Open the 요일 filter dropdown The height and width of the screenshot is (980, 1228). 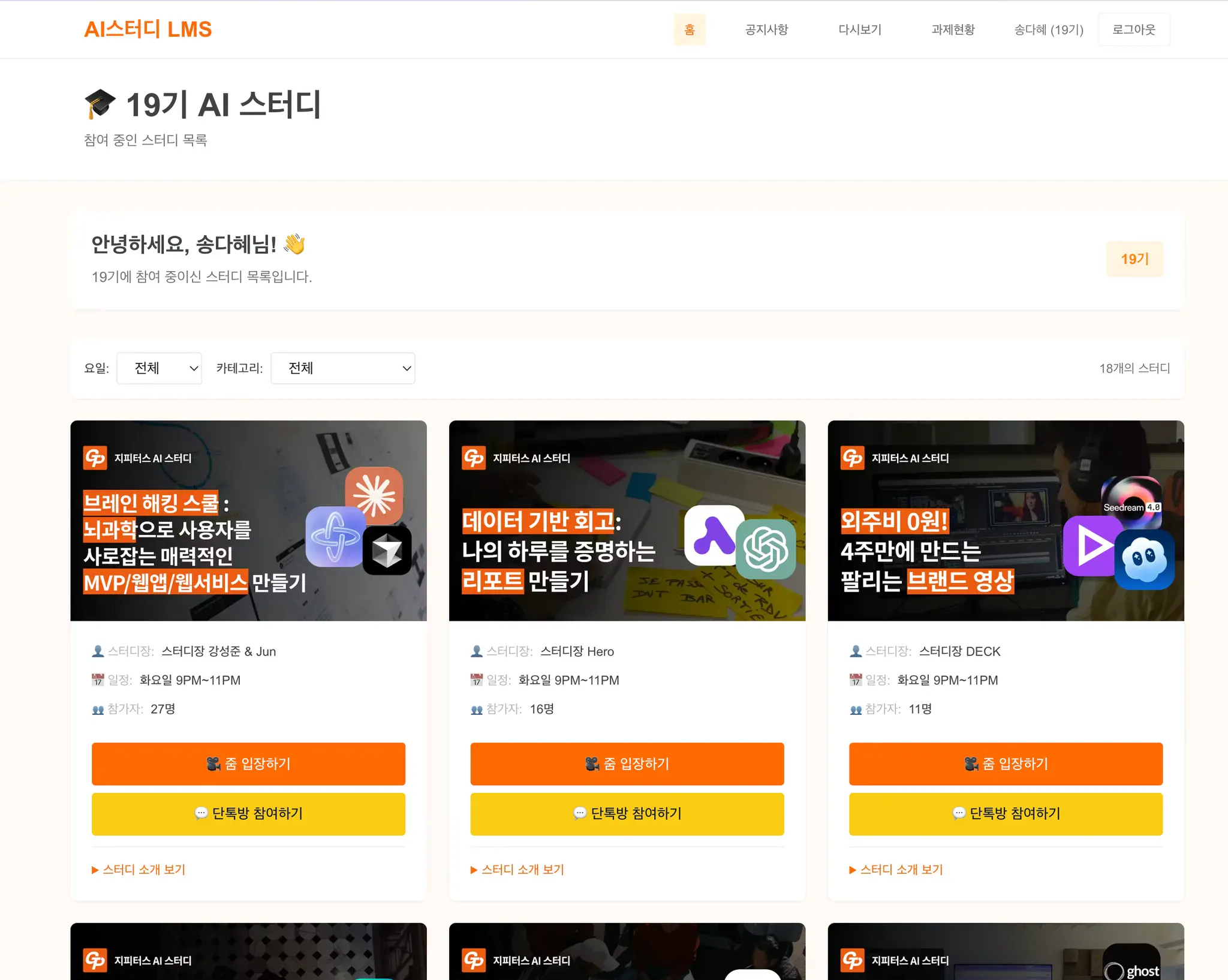coord(159,368)
